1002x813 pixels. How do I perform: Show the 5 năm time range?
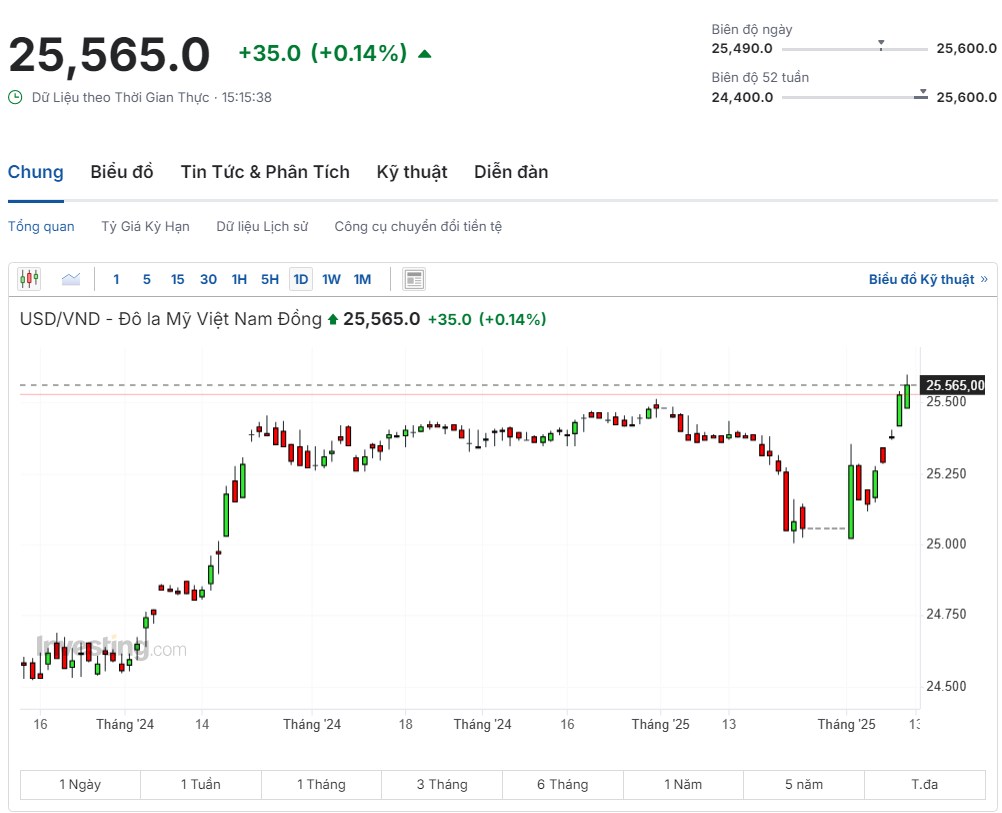tap(804, 784)
